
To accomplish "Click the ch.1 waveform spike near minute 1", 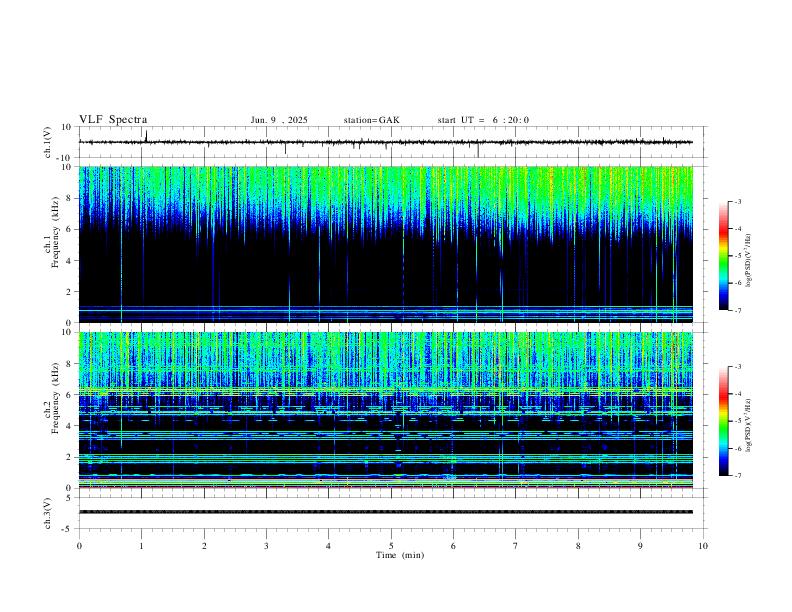I will tap(146, 136).
